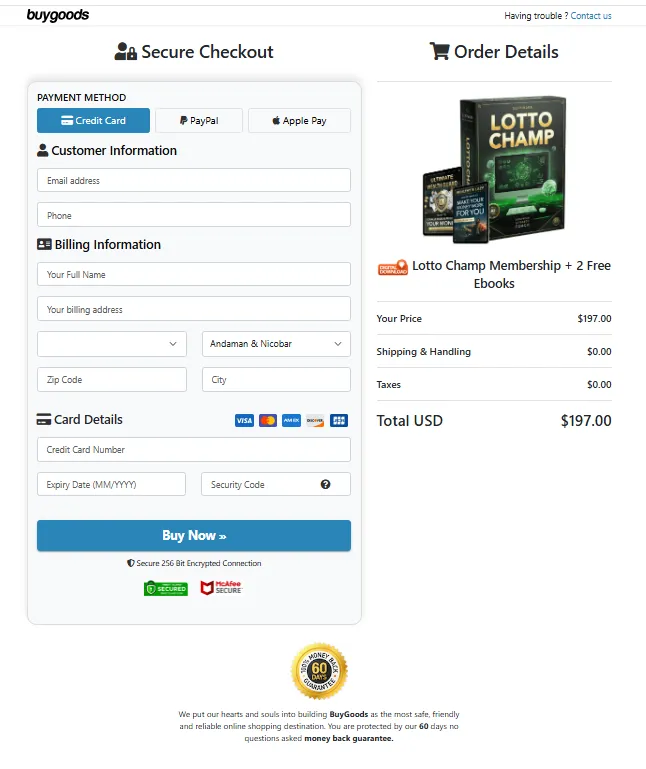646x769 pixels.
Task: Click the Digital Download badge icon
Action: pyautogui.click(x=393, y=267)
